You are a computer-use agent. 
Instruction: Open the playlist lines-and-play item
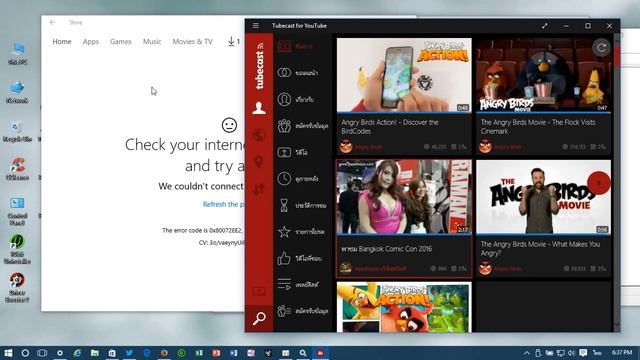[x=302, y=284]
